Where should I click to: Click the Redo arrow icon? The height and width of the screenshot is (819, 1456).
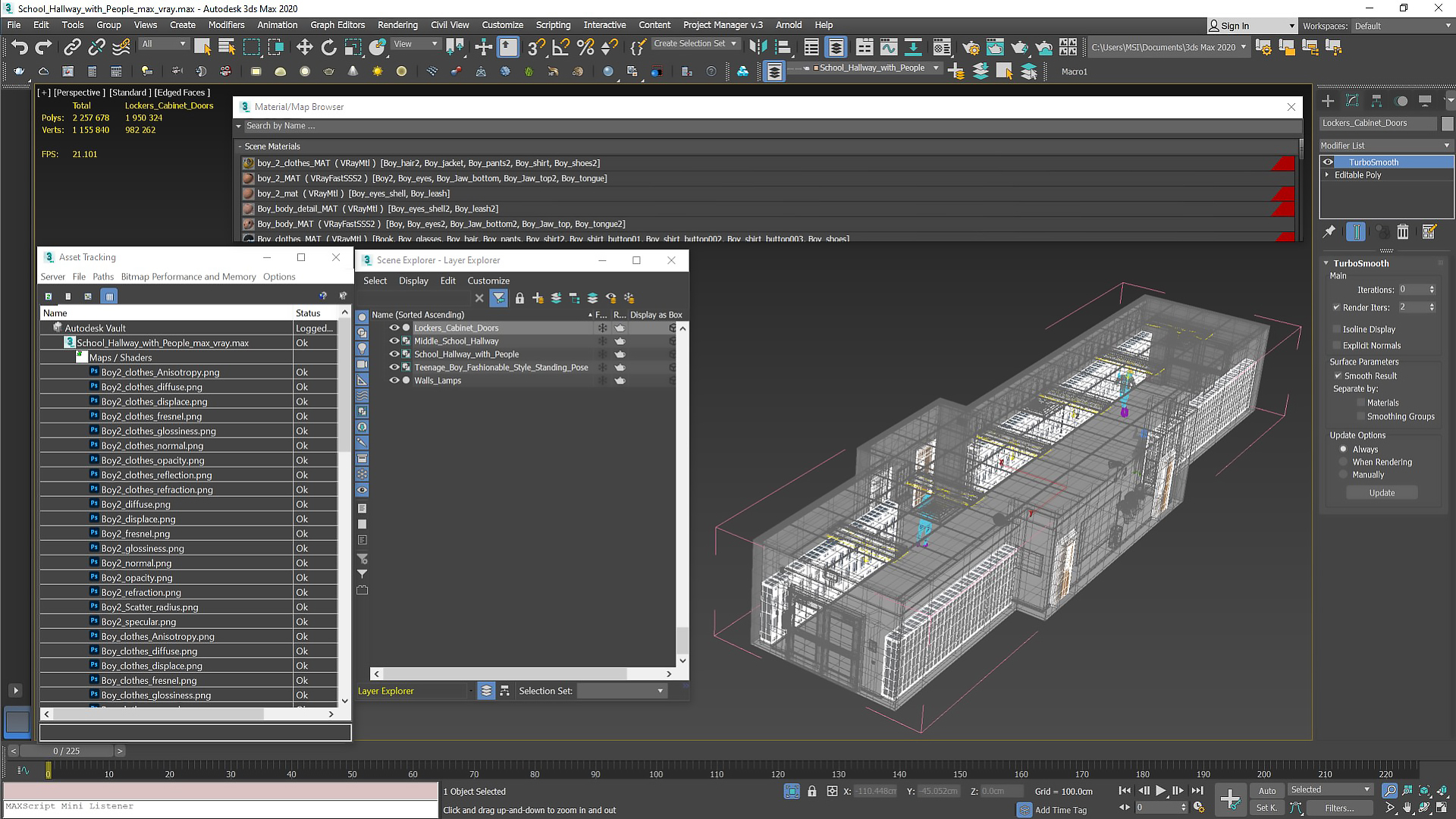coord(43,47)
